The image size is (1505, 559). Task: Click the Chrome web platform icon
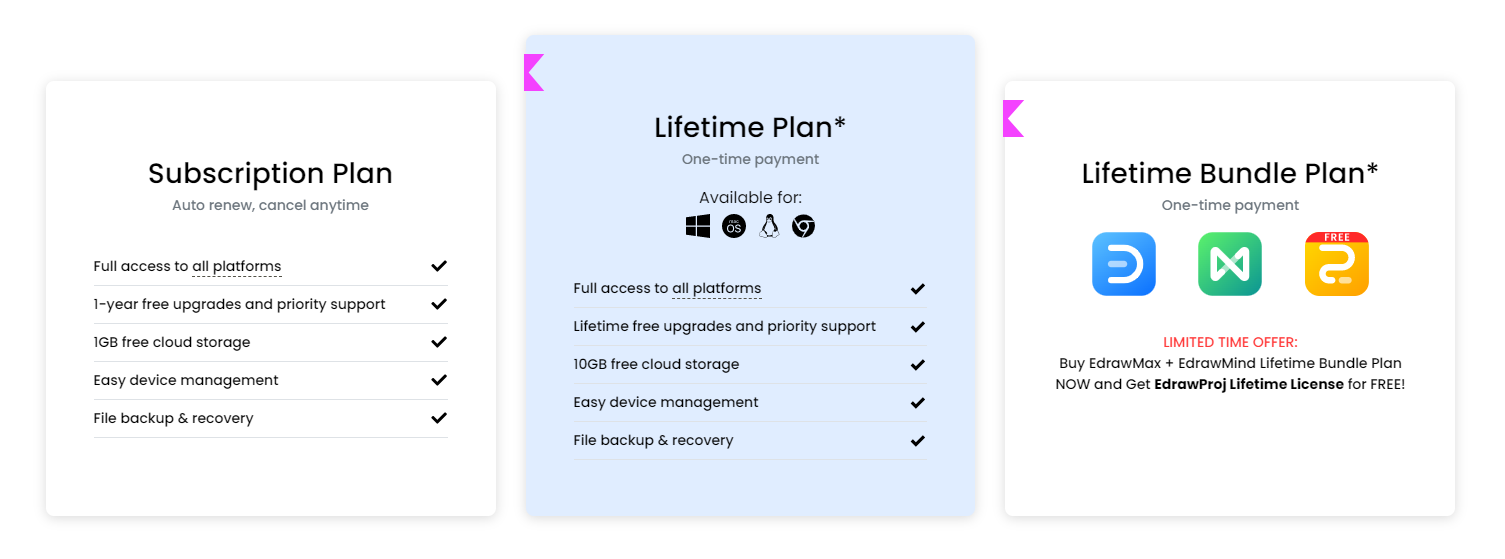(x=804, y=226)
